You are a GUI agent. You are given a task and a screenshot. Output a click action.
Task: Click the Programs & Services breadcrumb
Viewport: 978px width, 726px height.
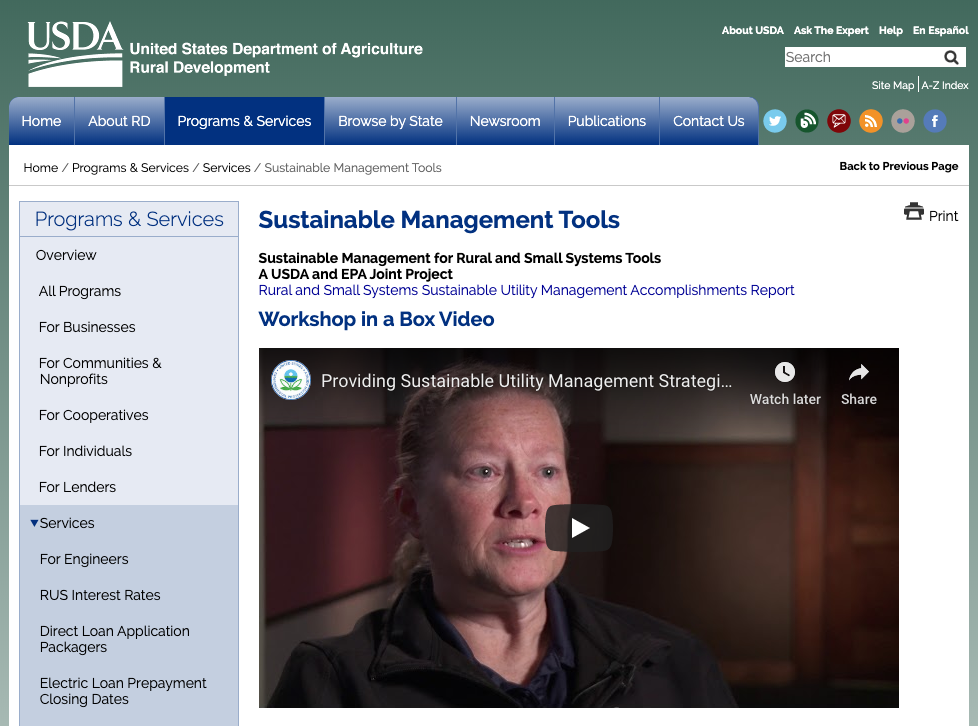pyautogui.click(x=130, y=168)
